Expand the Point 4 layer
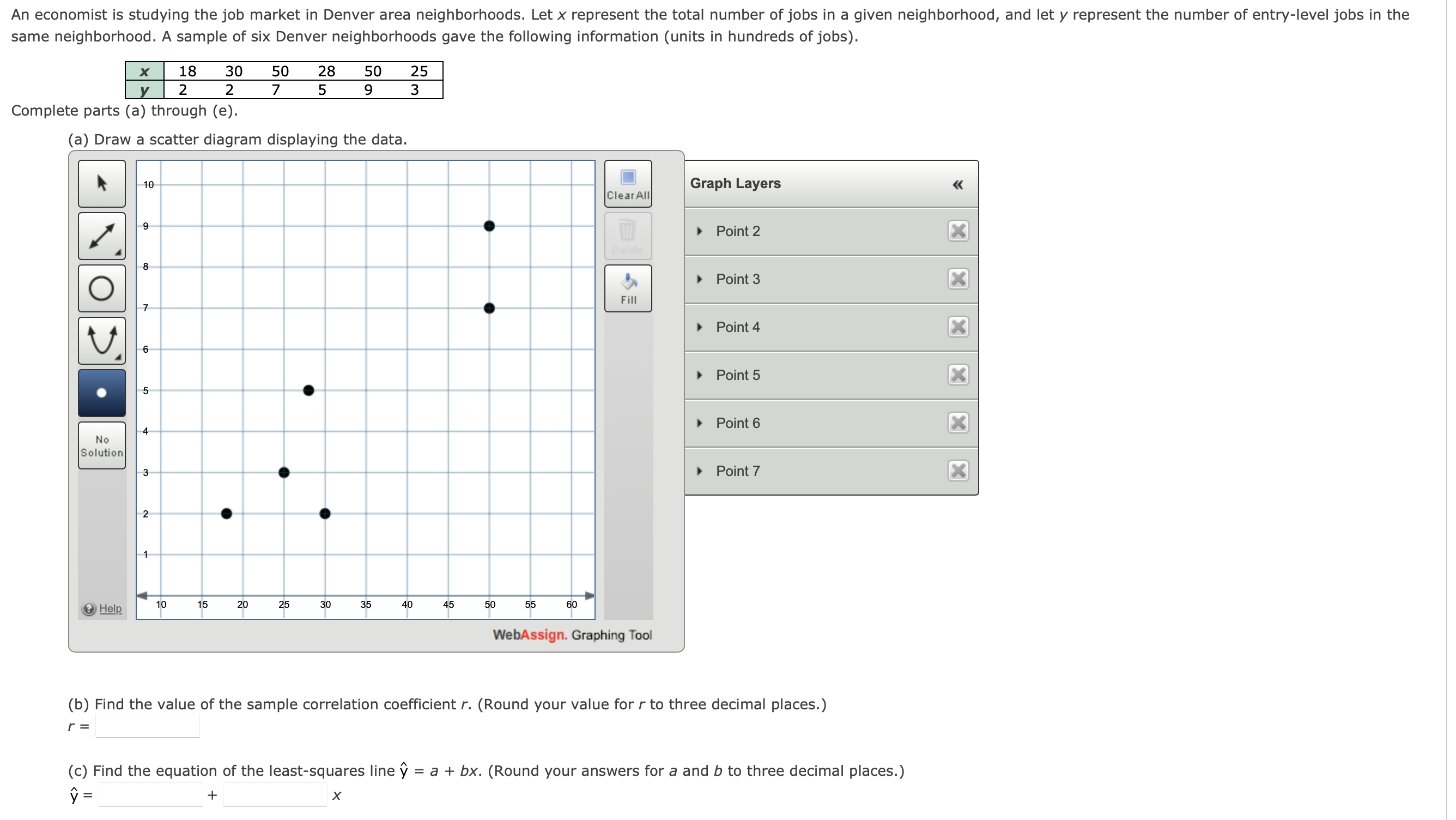 pyautogui.click(x=700, y=327)
